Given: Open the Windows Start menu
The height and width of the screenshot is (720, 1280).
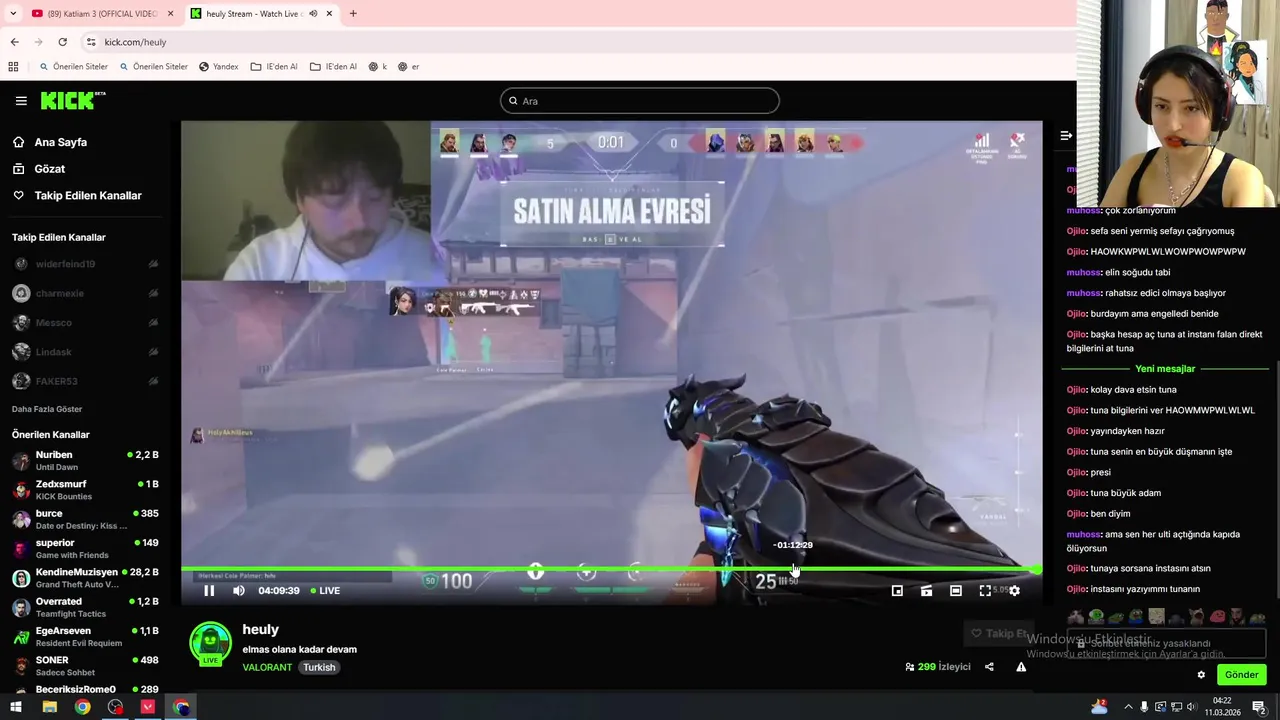Looking at the screenshot, I should point(16,707).
